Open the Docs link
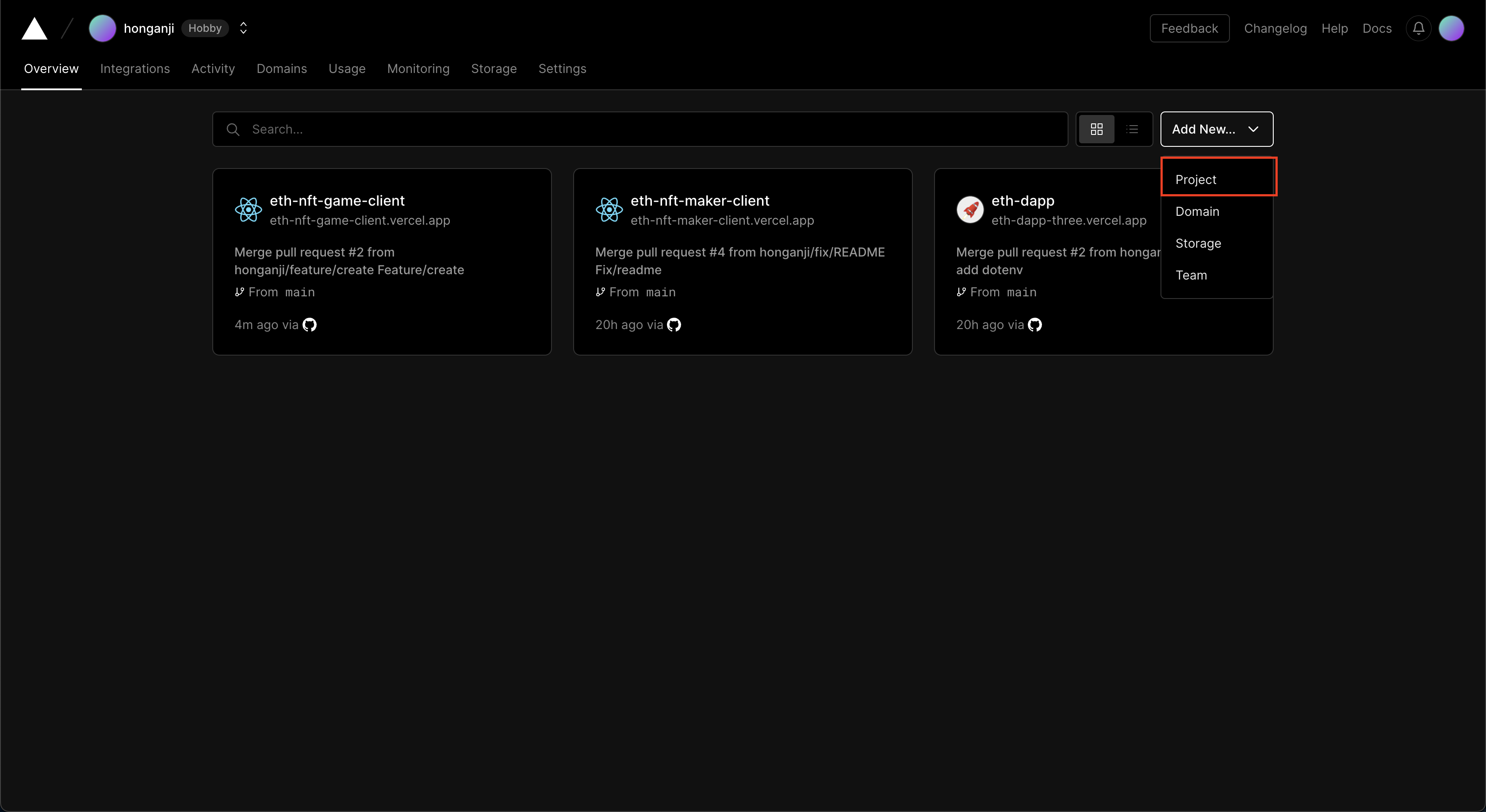Viewport: 1486px width, 812px height. (x=1377, y=28)
